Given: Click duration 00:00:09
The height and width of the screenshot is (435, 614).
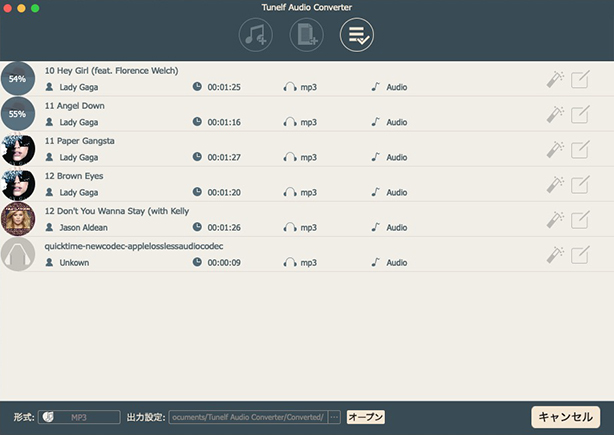Looking at the screenshot, I should pos(224,263).
